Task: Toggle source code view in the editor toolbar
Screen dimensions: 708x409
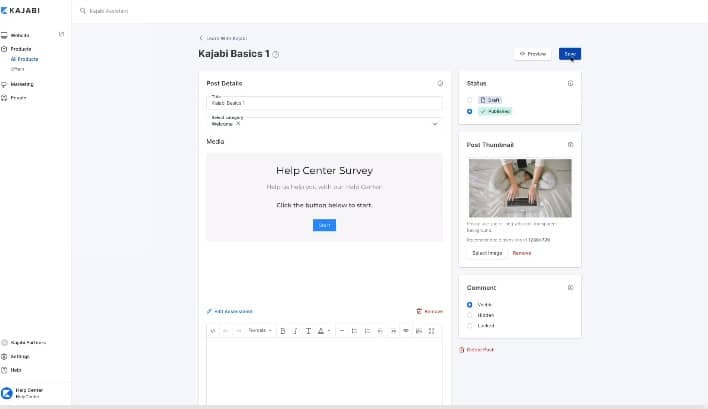Action: point(213,331)
